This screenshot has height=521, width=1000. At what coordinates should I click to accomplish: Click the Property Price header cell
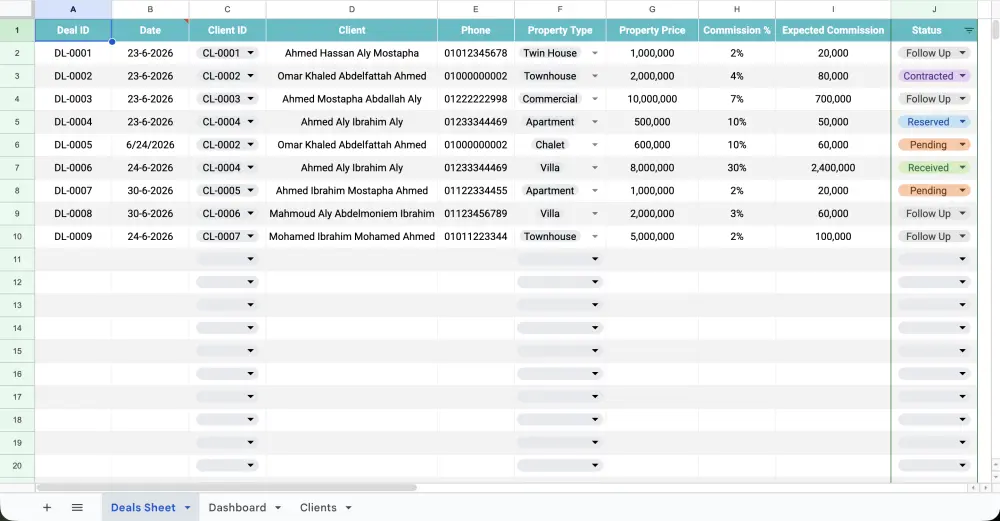coord(652,31)
